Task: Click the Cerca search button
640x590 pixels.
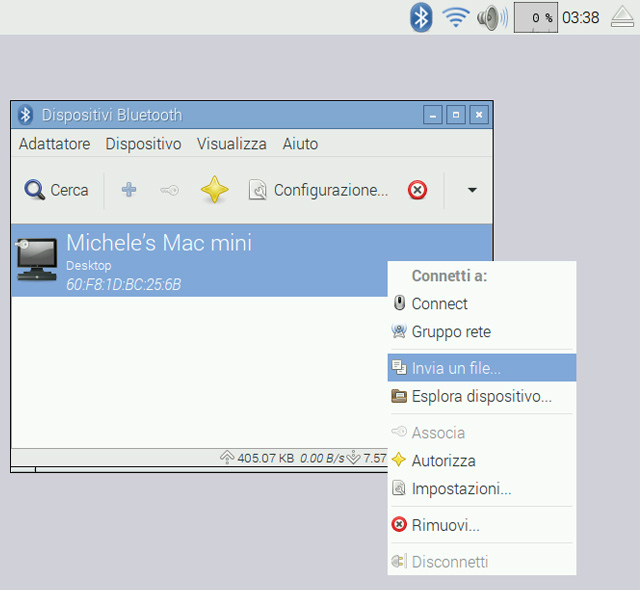Action: pos(56,190)
